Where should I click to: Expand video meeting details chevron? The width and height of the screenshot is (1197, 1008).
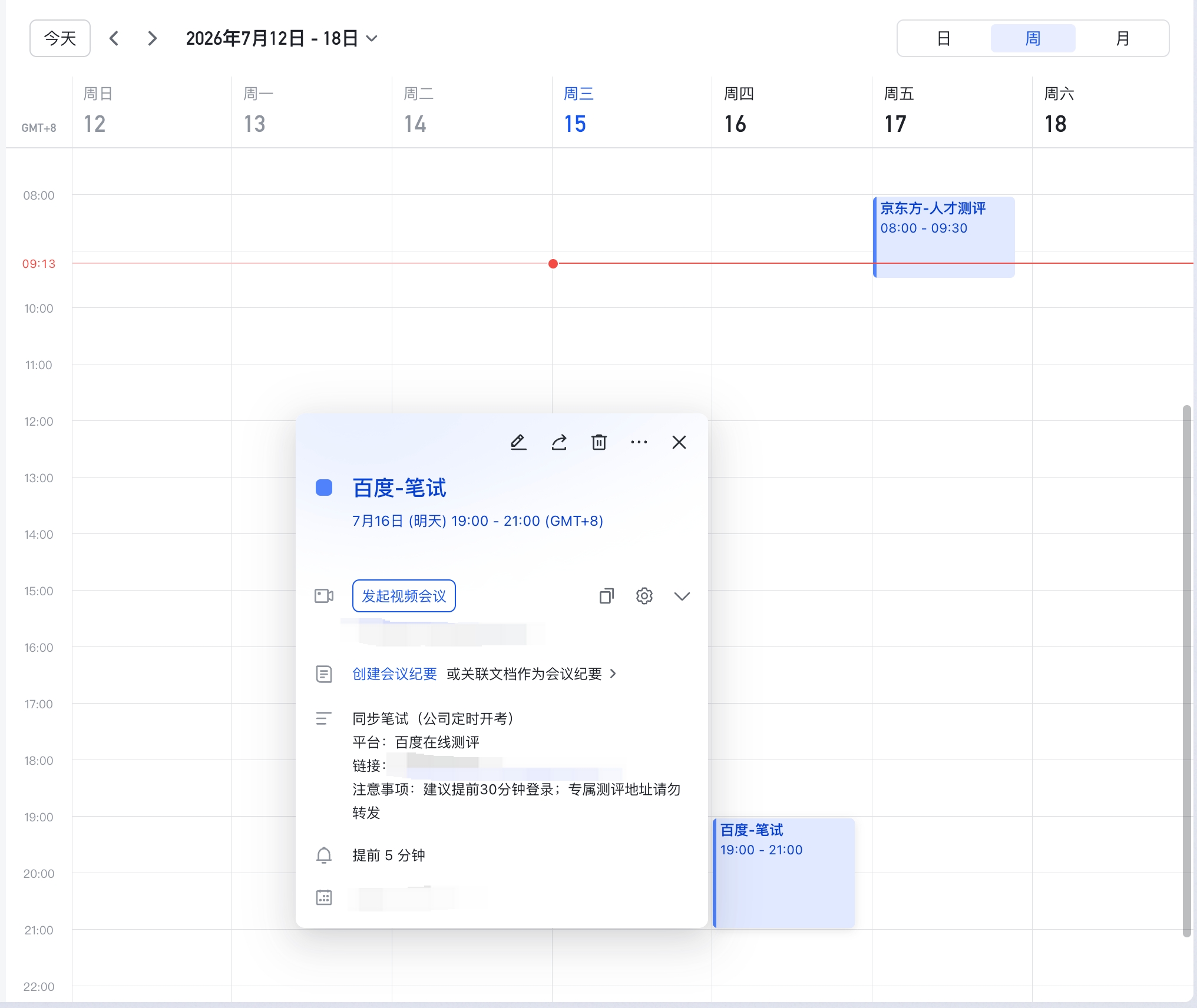pos(682,596)
